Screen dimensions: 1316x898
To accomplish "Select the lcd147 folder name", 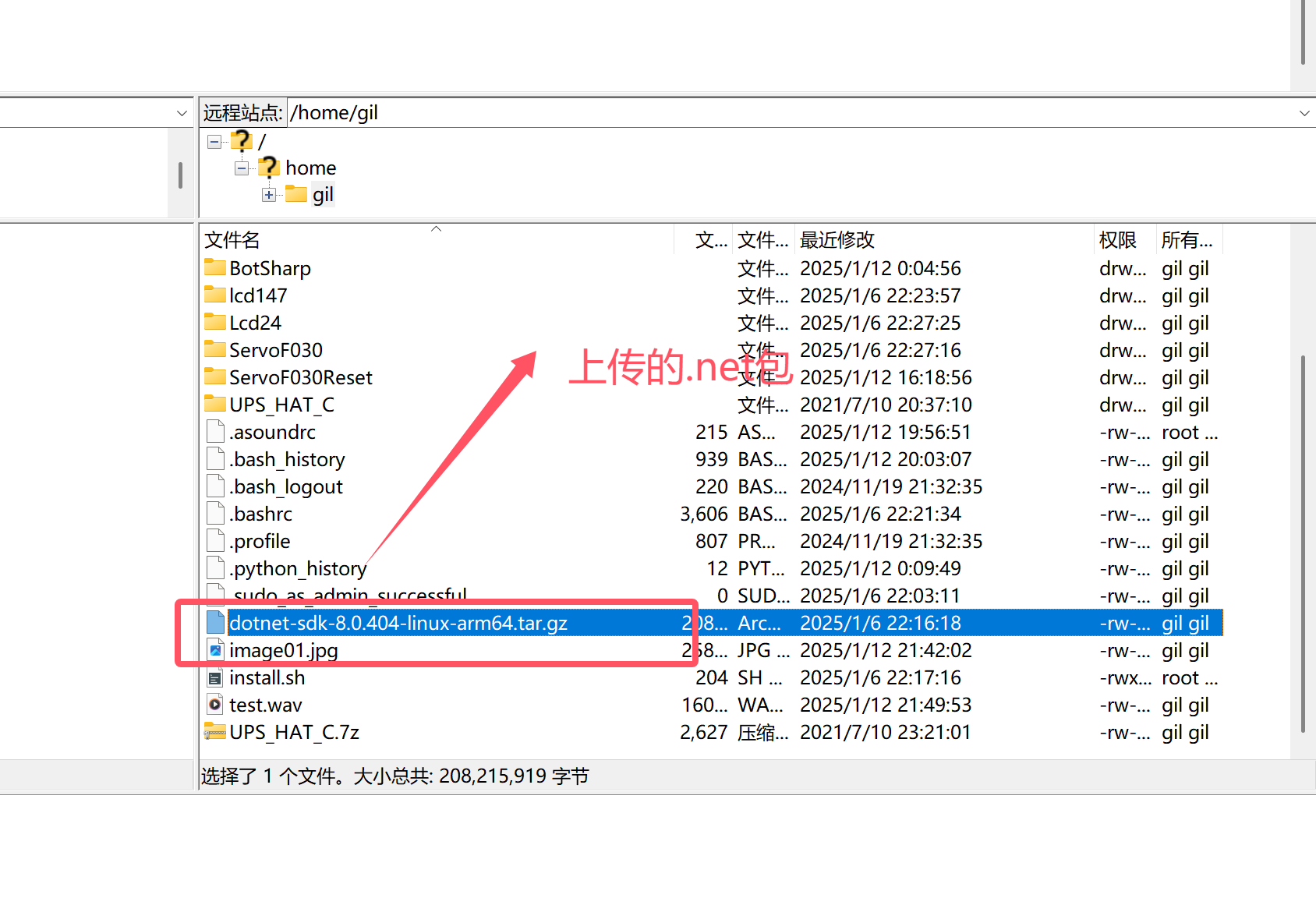I will coord(258,295).
